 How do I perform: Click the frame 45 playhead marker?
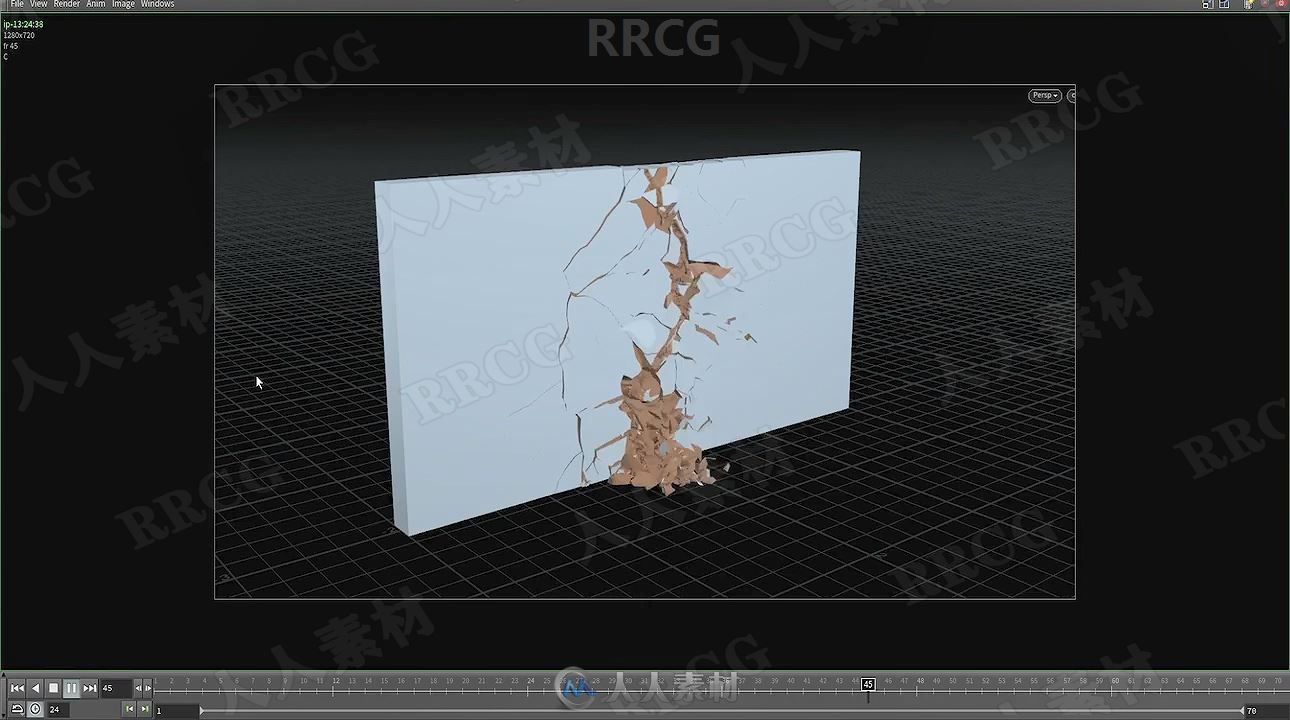(x=868, y=684)
